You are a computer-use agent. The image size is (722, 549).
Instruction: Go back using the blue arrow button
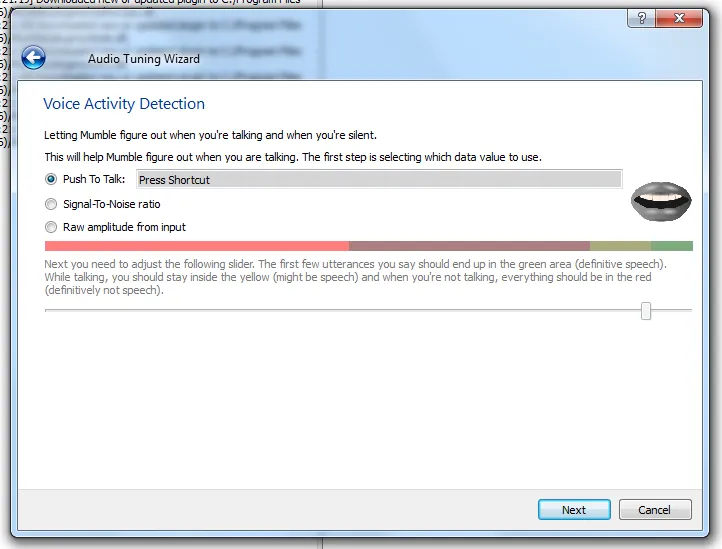click(33, 58)
